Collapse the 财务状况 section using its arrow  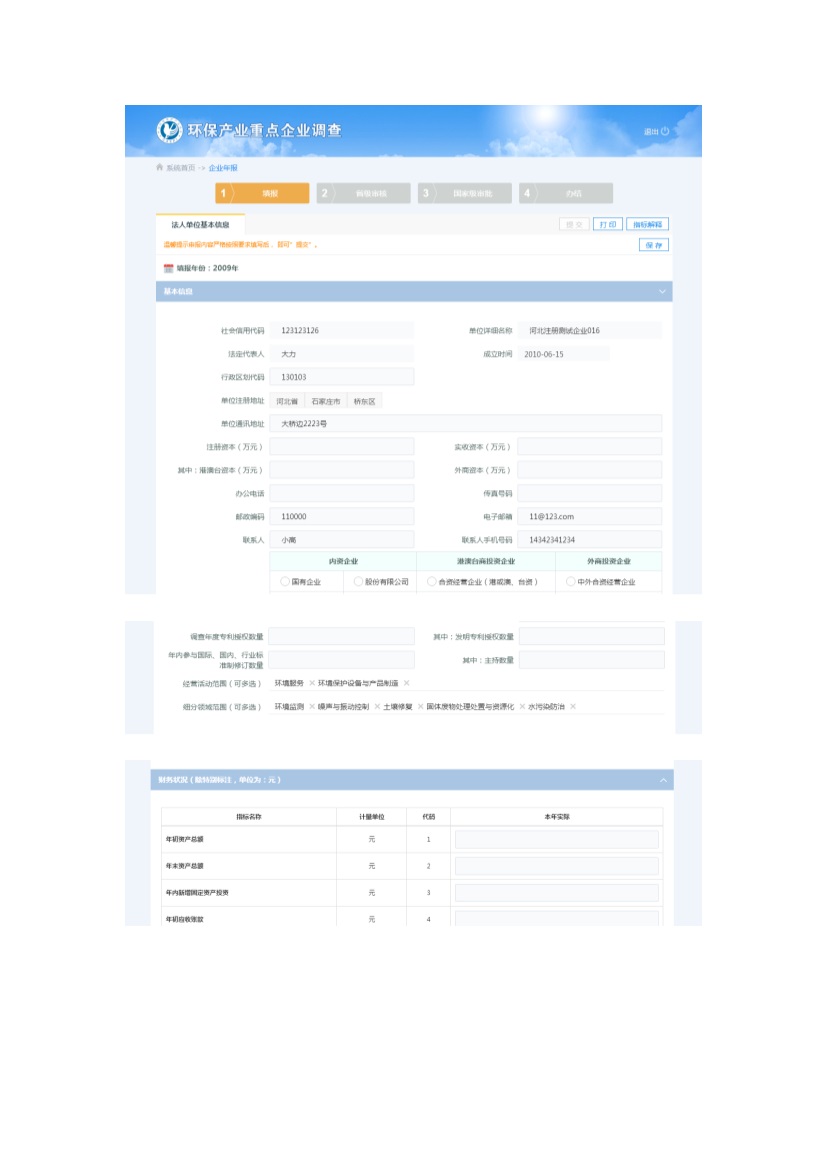coord(662,780)
